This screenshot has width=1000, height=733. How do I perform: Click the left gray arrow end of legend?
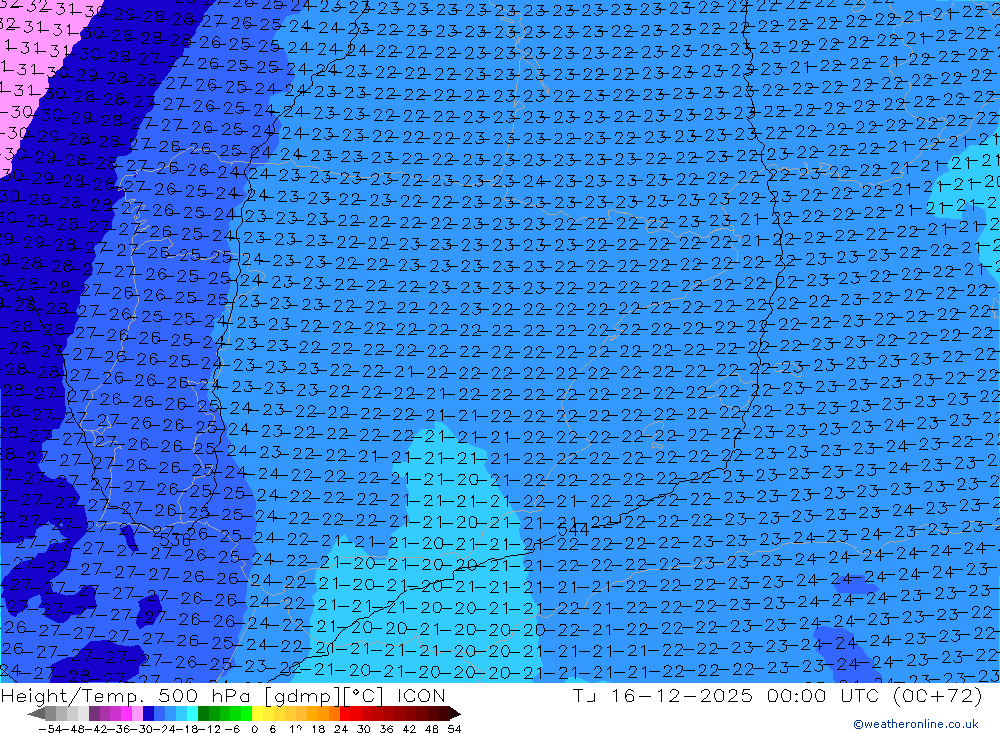[36, 714]
